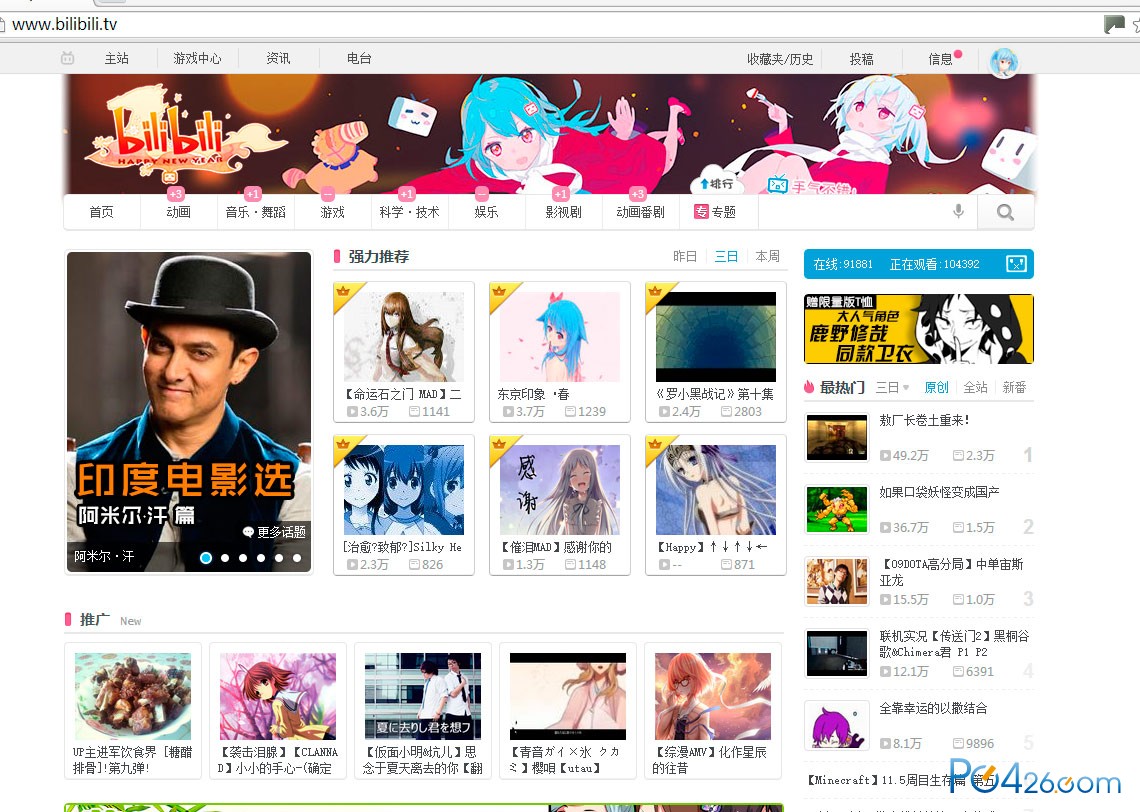The image size is (1140, 812).
Task: Open the 【Happy】 arrows video thumbnail
Action: pyautogui.click(x=715, y=490)
